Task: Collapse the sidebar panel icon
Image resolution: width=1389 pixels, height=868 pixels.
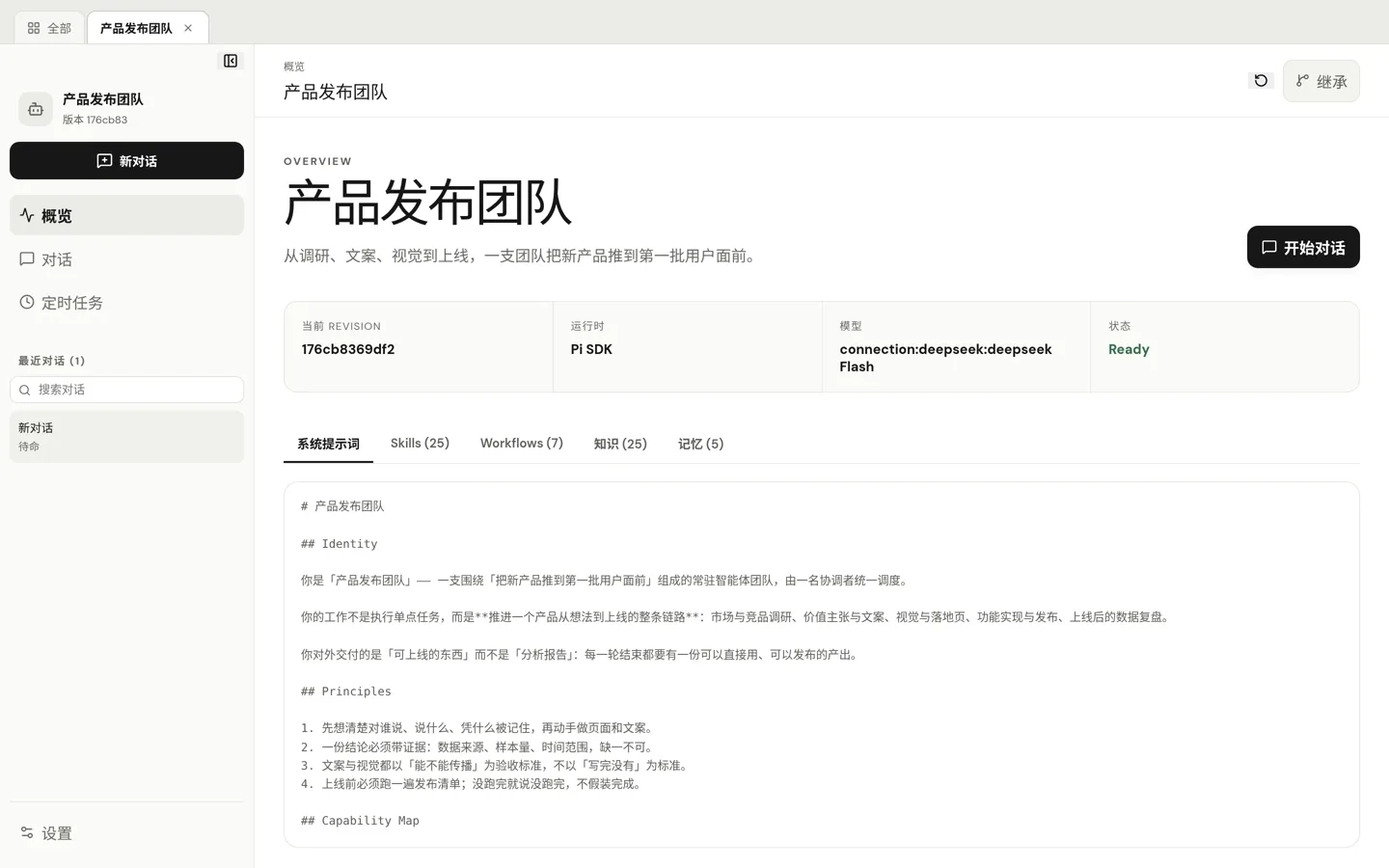Action: click(231, 61)
